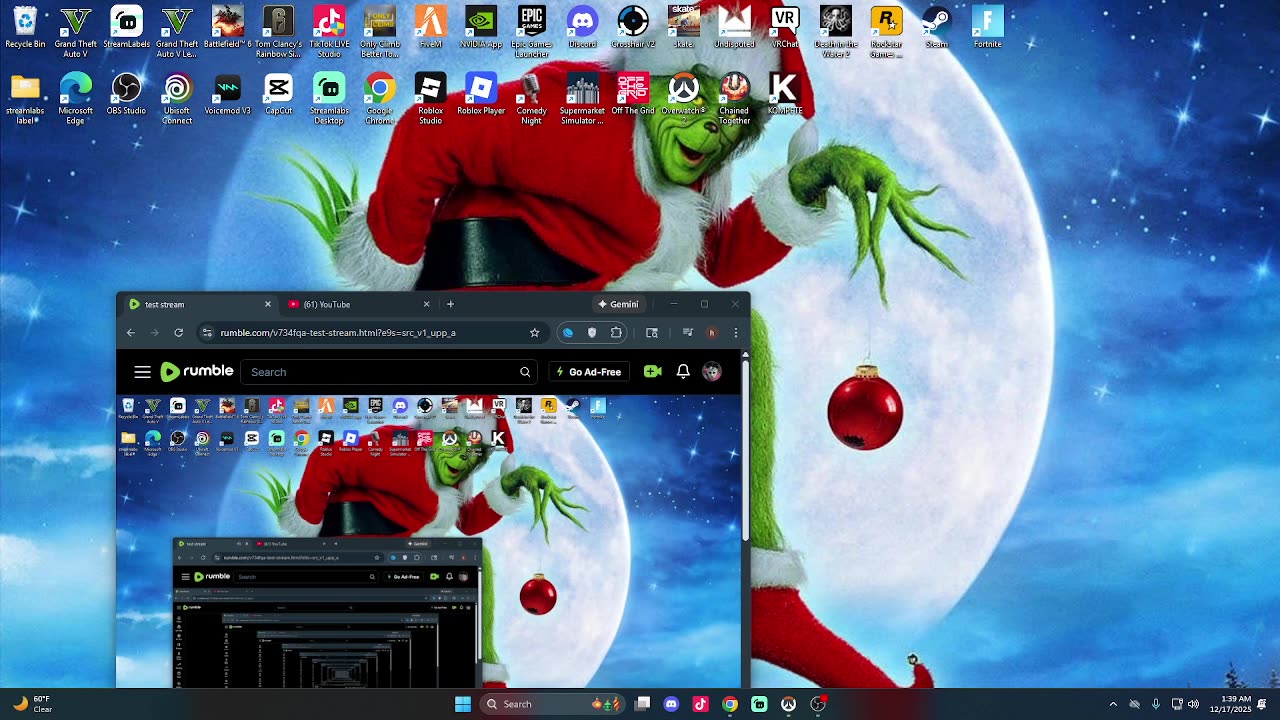Switch to the (61) YouTube tab
This screenshot has height=720, width=1280.
[x=357, y=304]
